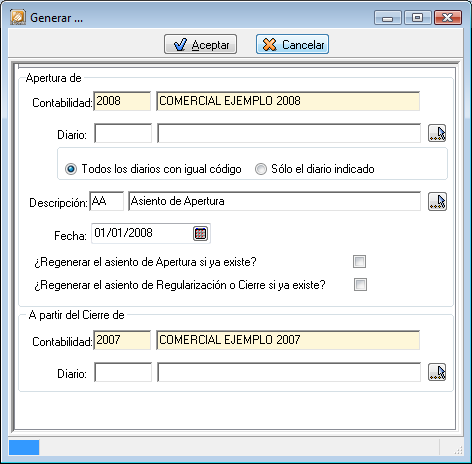Open lookup for Descripción field

[x=437, y=202]
